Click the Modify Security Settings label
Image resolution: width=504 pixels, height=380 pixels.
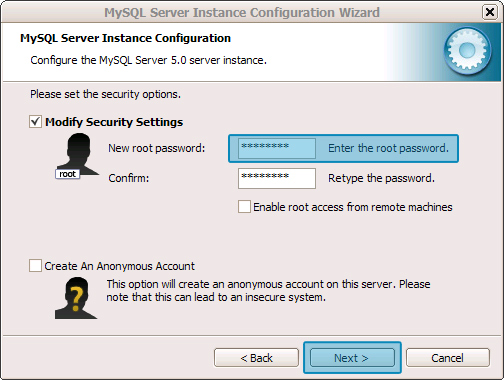pyautogui.click(x=114, y=122)
